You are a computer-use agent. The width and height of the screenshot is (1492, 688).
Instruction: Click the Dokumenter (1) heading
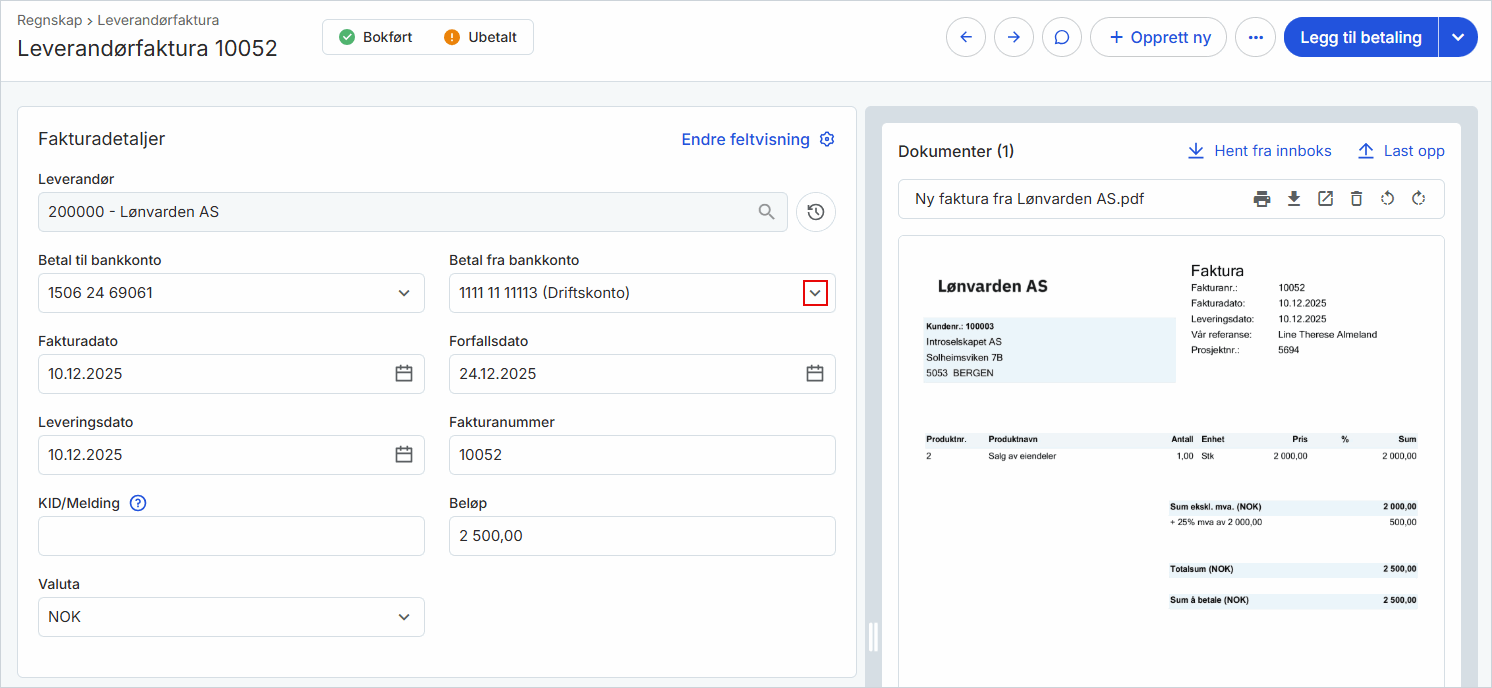pos(956,151)
